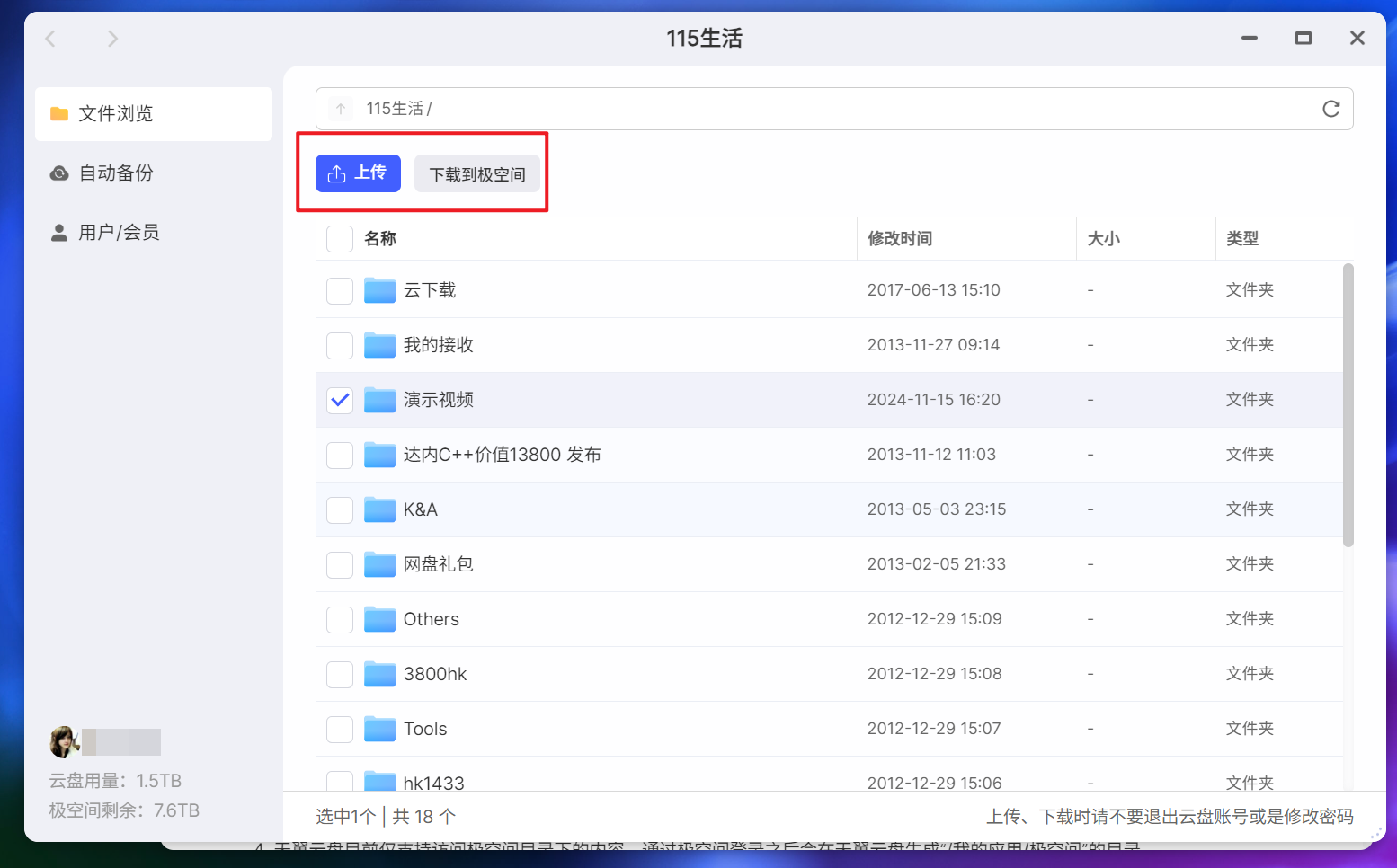Click the vertical scrollbar of file list
This screenshot has height=868, width=1397.
click(x=1348, y=404)
